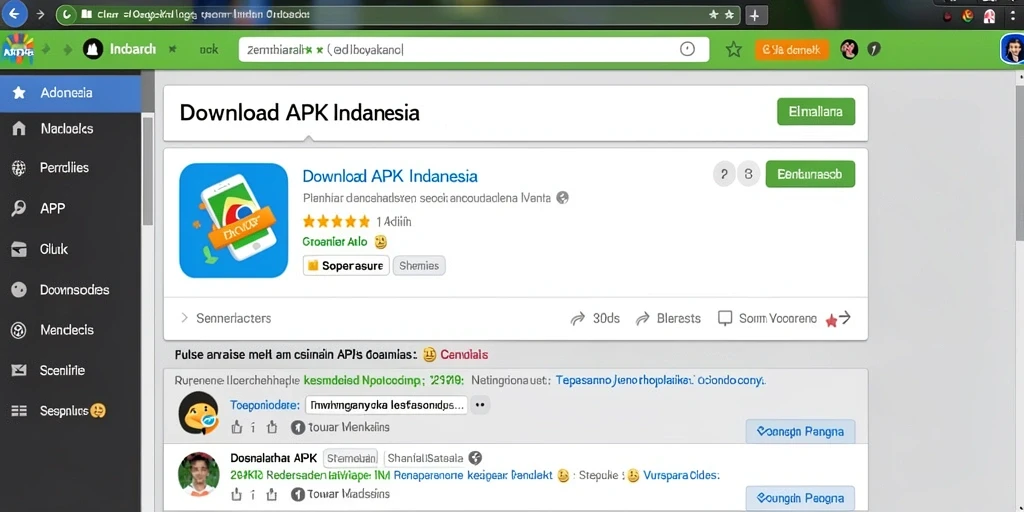Click the colorful round extension icon

coord(968,15)
